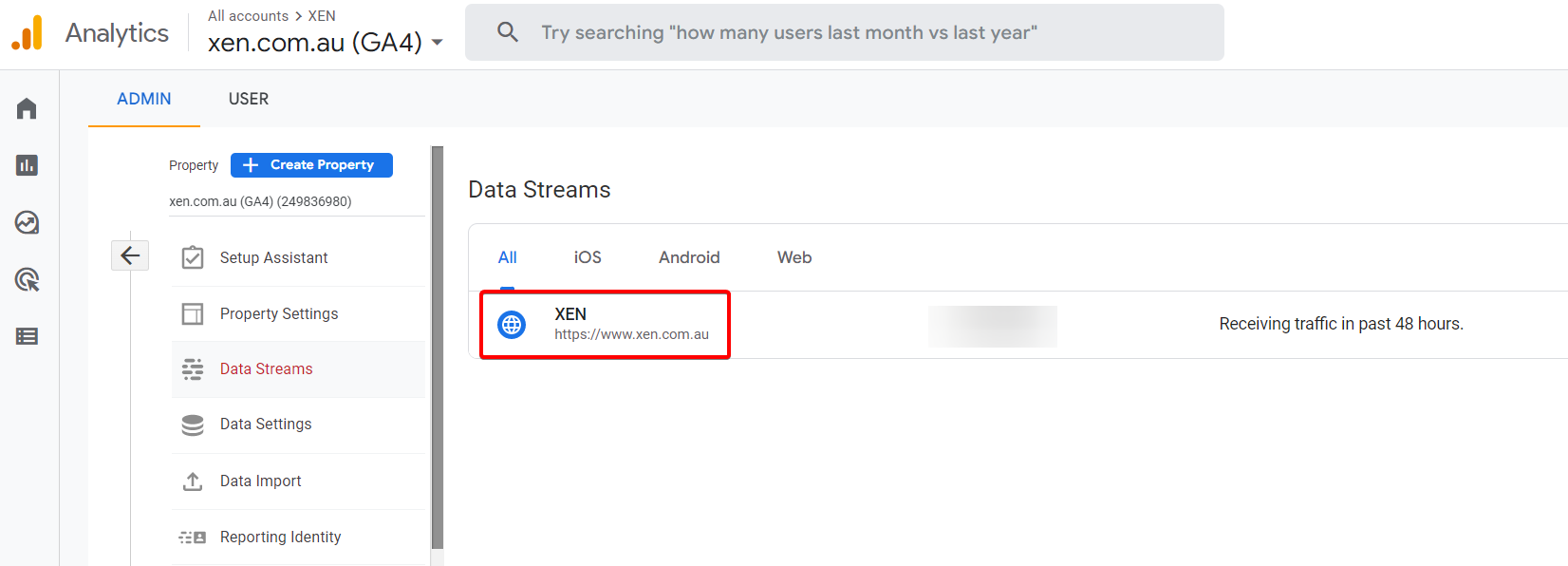Open the All accounts breadcrumb link
Screen dimensions: 1568x566
pyautogui.click(x=248, y=16)
